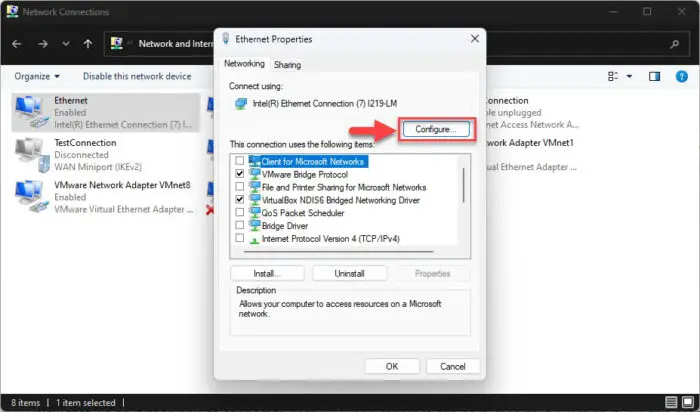Click the items list vertical scrollbar
Image resolution: width=700 pixels, height=412 pixels.
(463, 185)
